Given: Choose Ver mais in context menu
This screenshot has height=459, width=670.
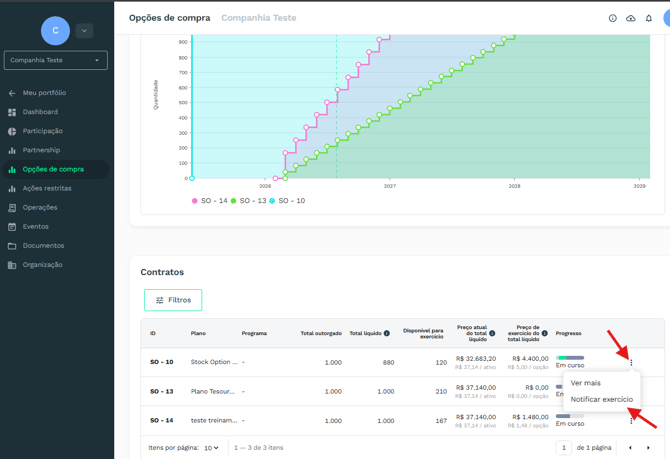Looking at the screenshot, I should click(x=585, y=383).
